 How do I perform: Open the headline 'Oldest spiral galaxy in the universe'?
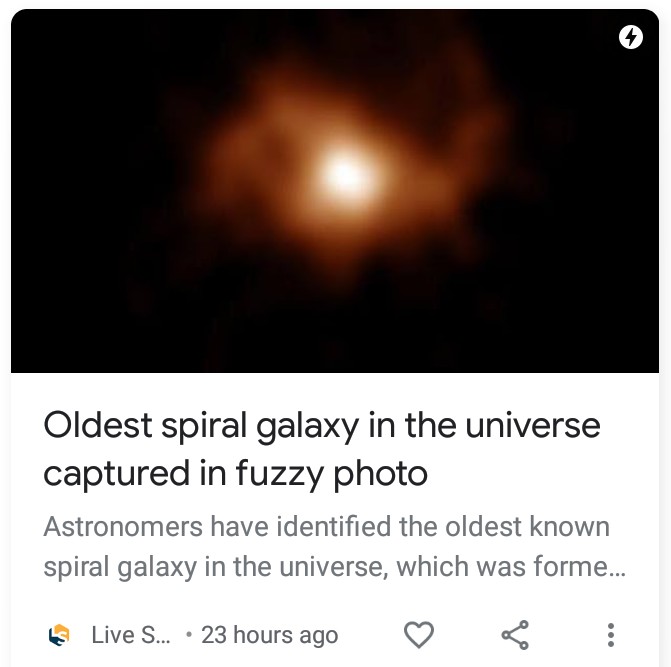pos(322,426)
